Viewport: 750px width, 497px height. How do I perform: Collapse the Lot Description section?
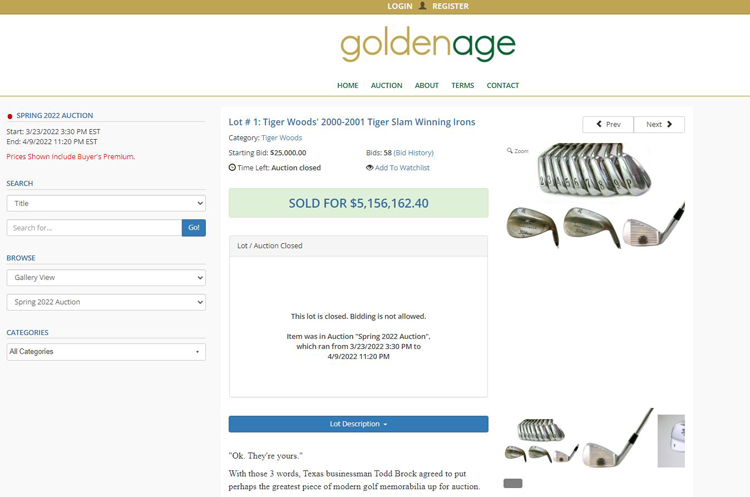358,424
